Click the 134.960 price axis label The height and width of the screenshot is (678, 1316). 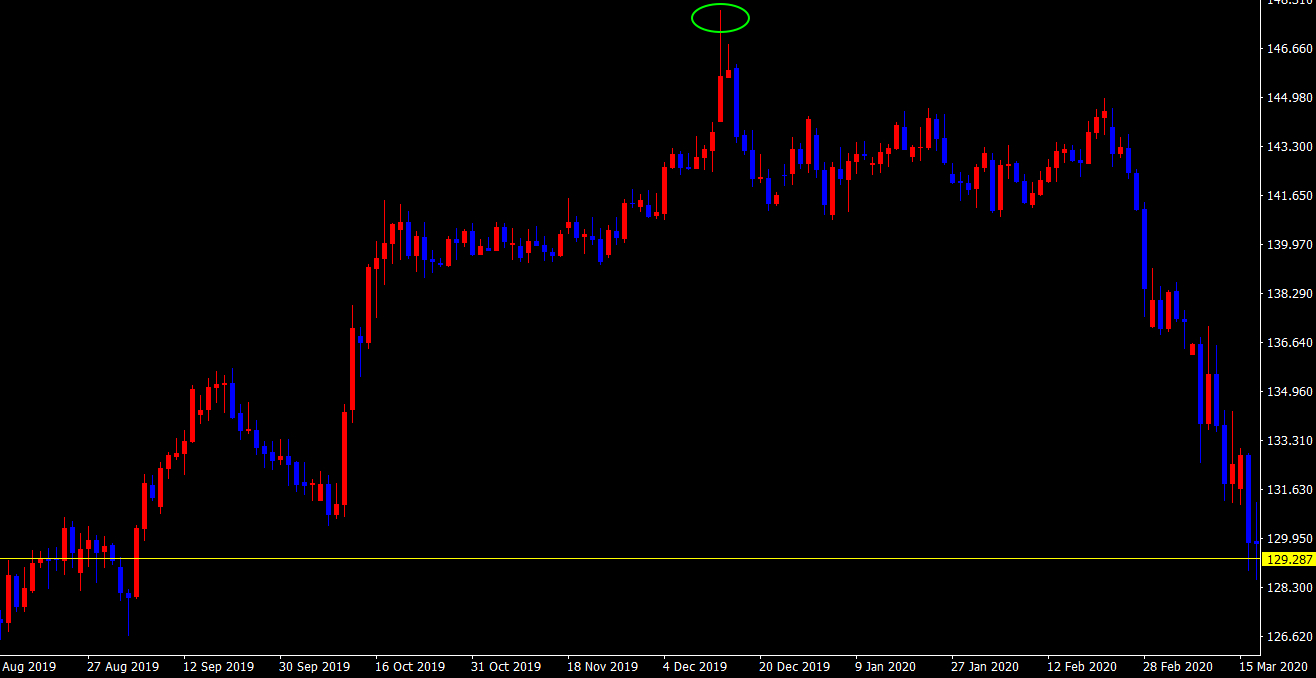pyautogui.click(x=1288, y=392)
